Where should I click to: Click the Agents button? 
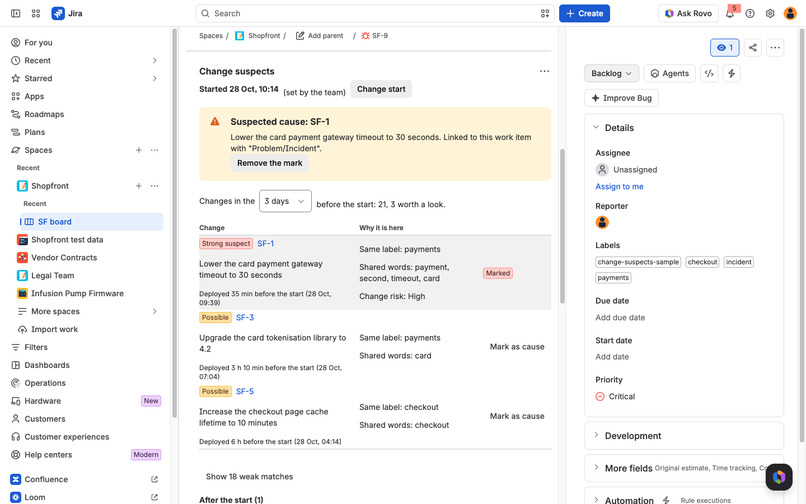coord(670,74)
